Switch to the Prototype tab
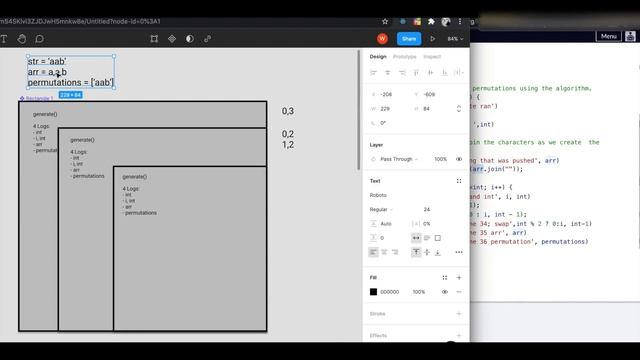This screenshot has height=360, width=640. pyautogui.click(x=404, y=57)
